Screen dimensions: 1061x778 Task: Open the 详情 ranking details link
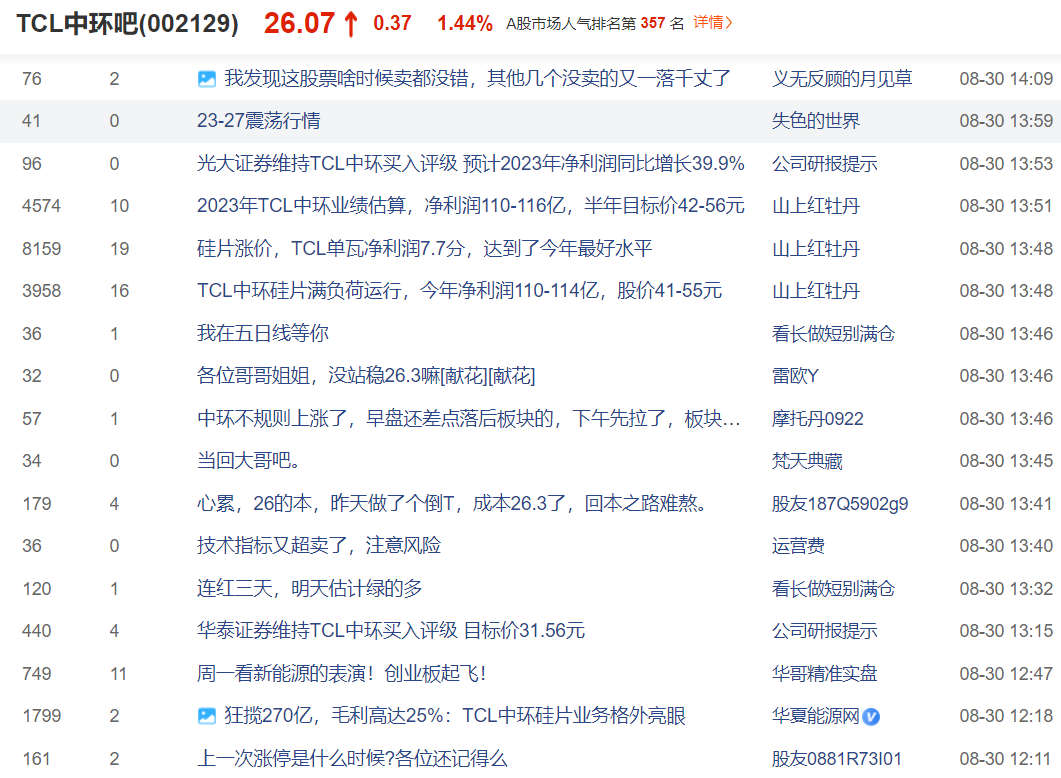coord(713,22)
